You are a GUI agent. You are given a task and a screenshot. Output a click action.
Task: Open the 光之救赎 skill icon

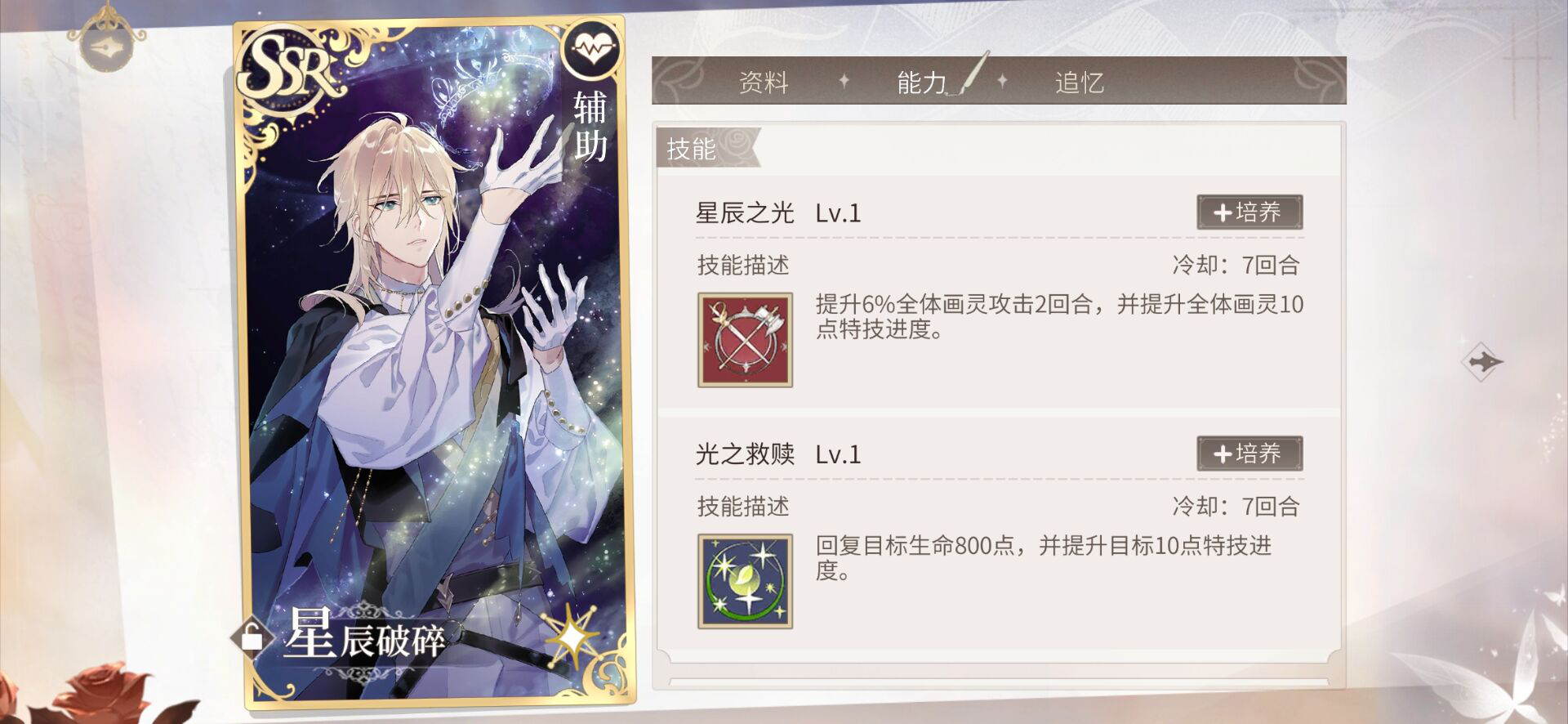tap(745, 581)
